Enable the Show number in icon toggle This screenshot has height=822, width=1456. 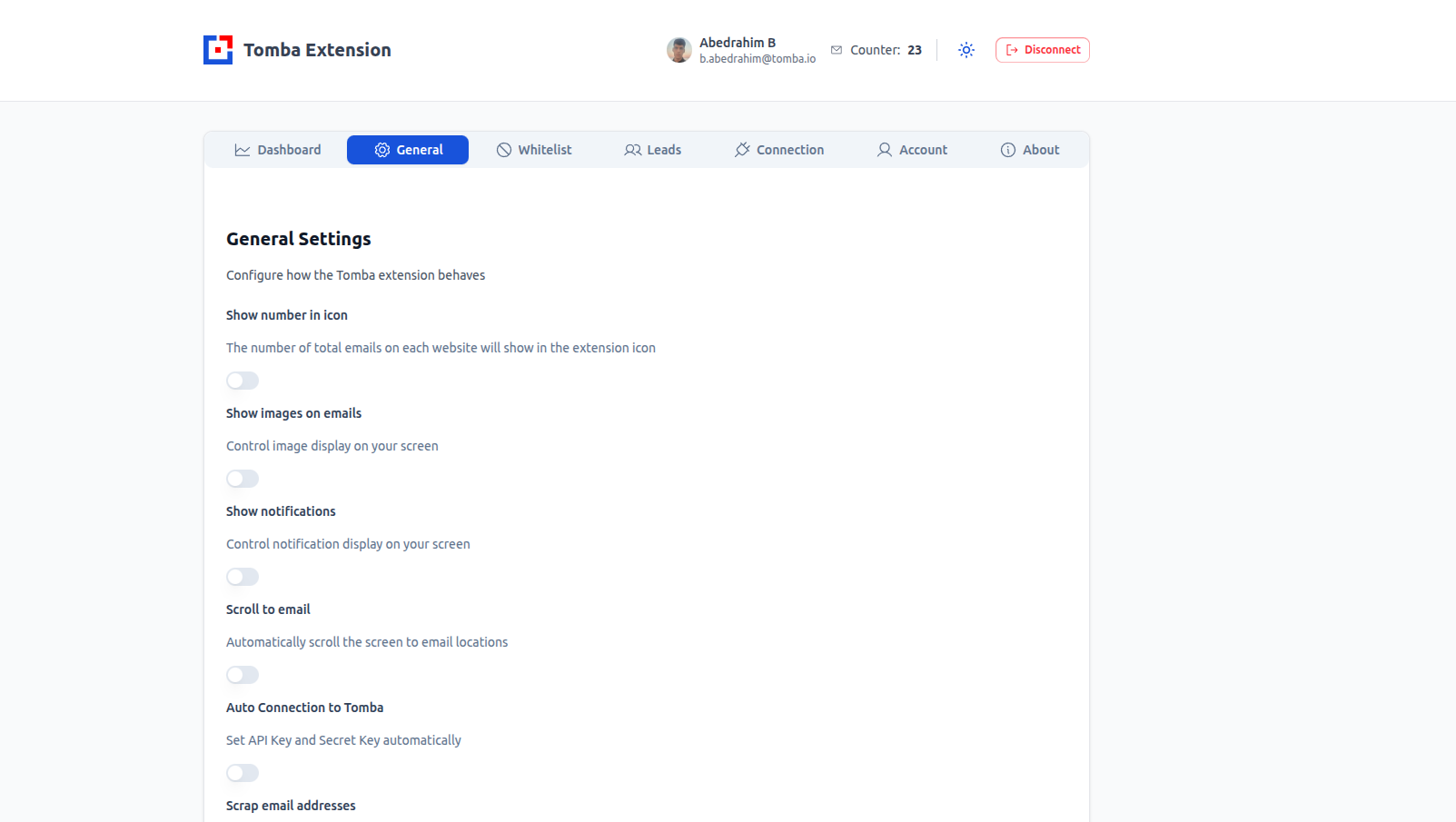(243, 381)
